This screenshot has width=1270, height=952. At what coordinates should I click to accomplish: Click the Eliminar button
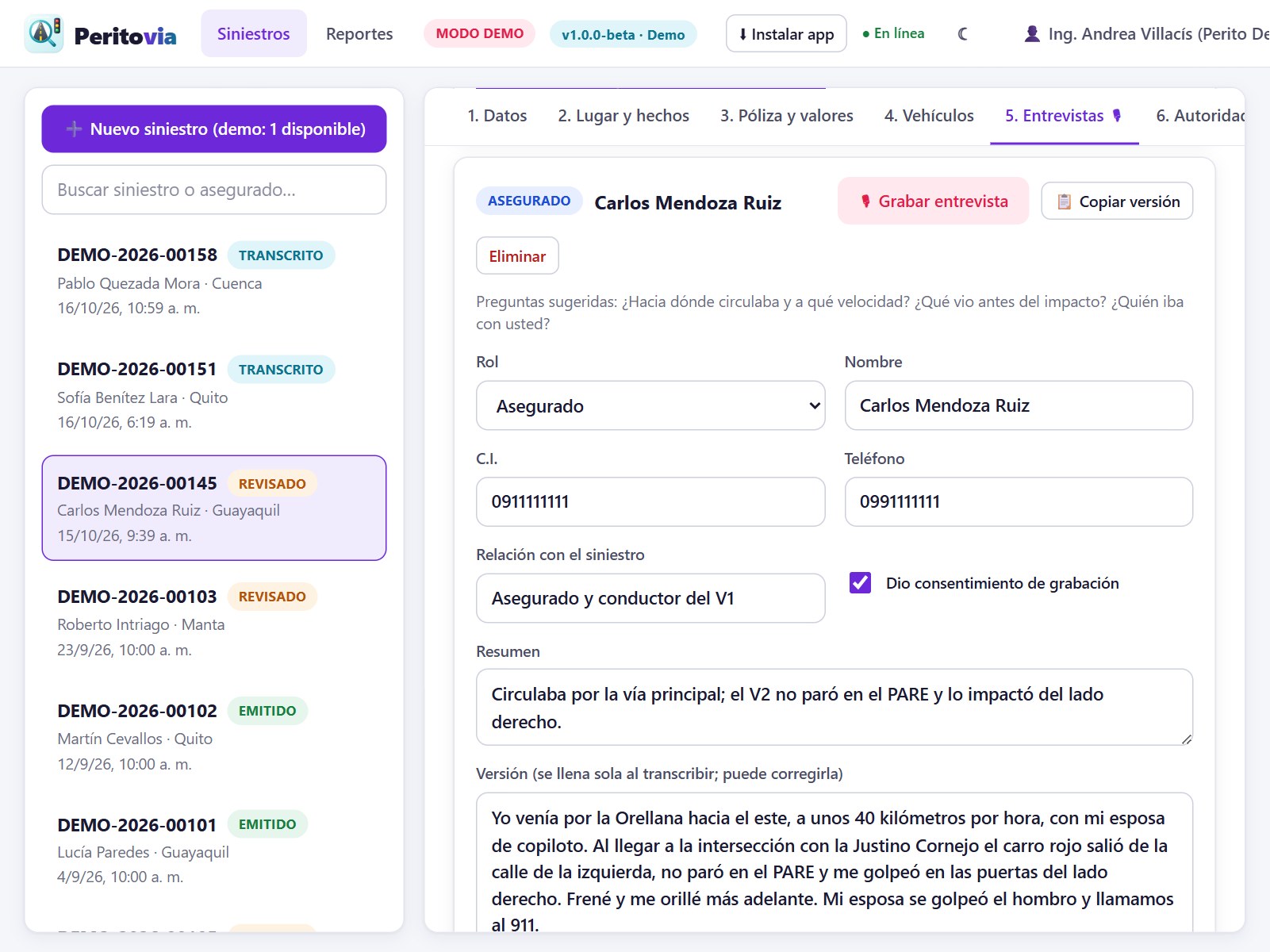click(x=517, y=256)
